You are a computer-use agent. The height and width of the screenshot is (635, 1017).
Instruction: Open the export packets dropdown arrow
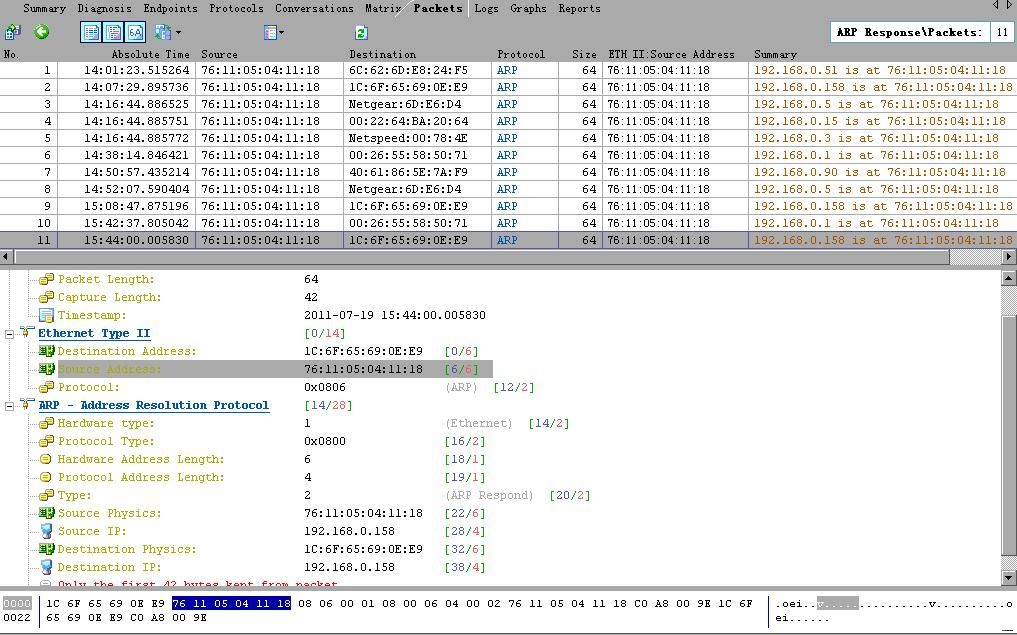point(178,33)
